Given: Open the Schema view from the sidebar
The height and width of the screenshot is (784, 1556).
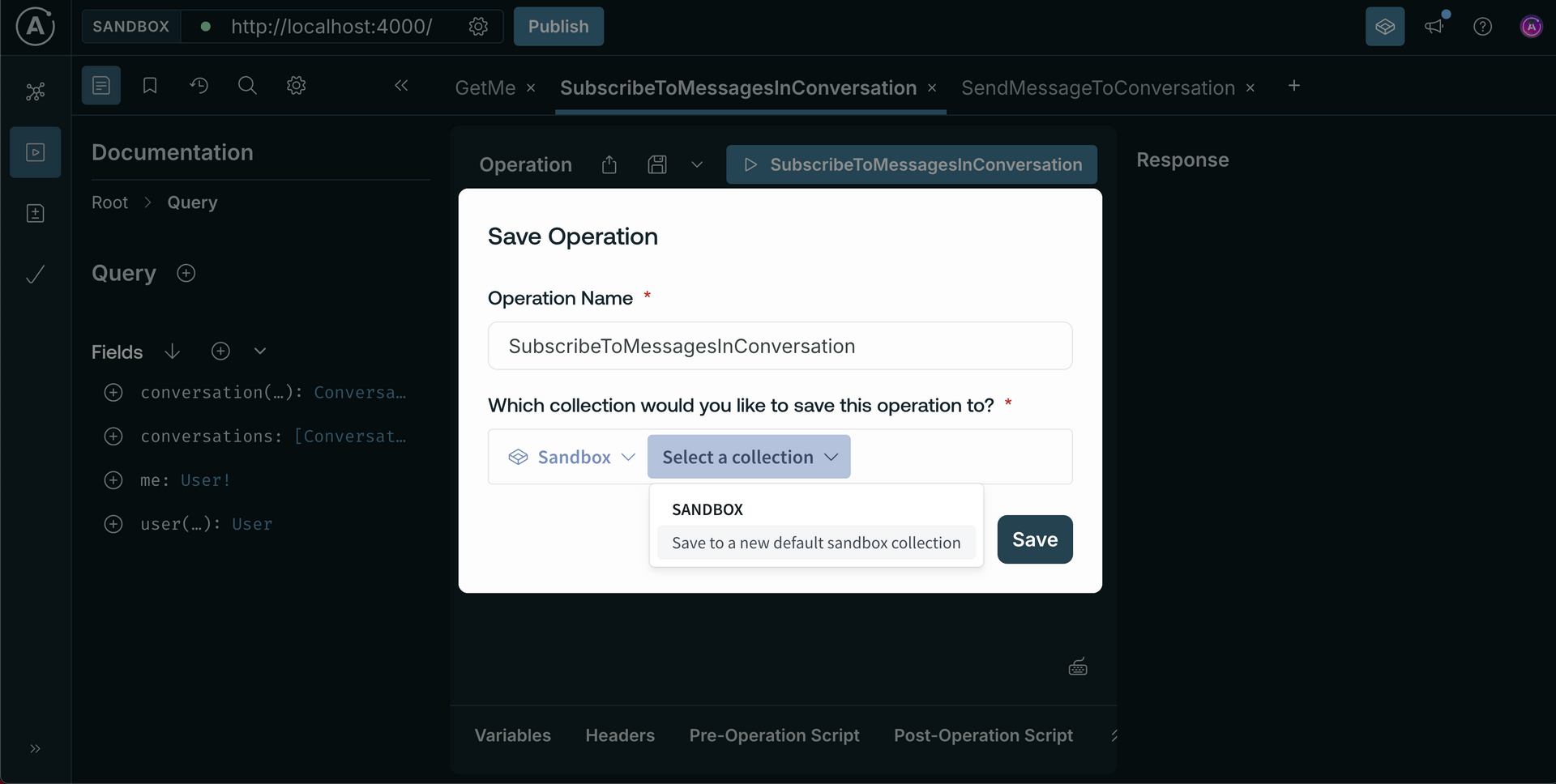Looking at the screenshot, I should pos(36,92).
